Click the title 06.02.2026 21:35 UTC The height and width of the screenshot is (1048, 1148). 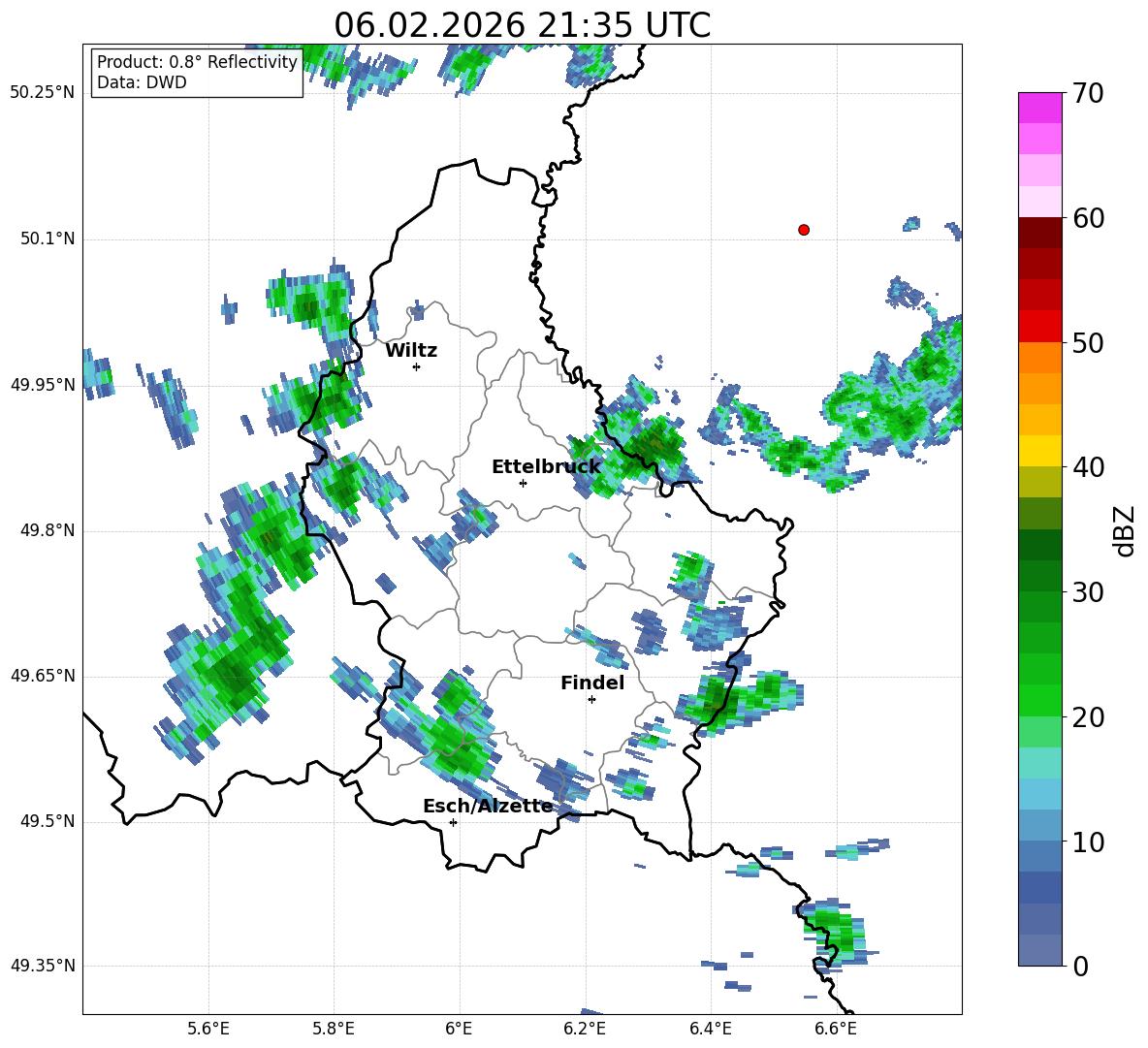(522, 25)
